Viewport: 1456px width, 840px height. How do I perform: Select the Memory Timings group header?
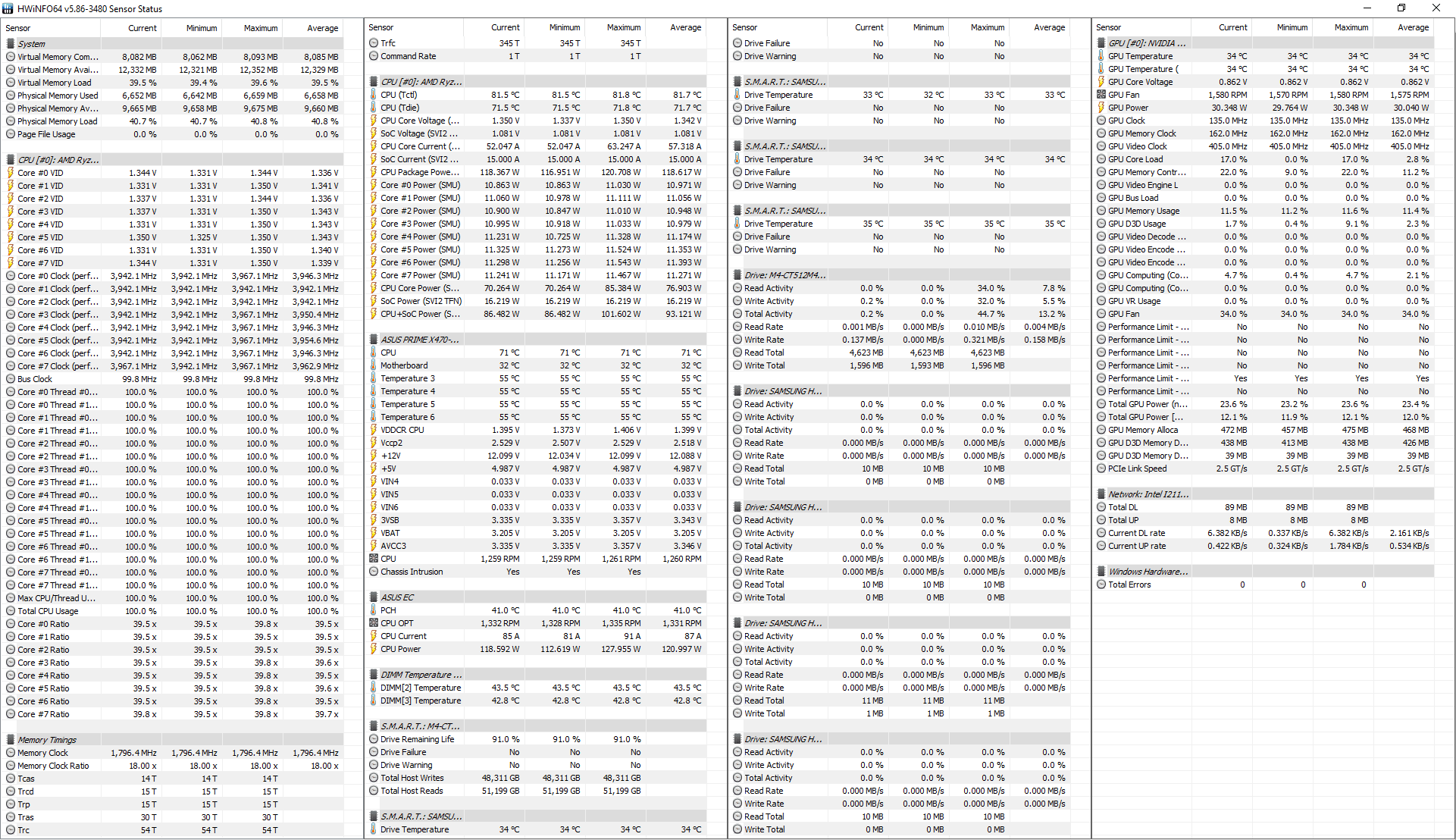47,740
